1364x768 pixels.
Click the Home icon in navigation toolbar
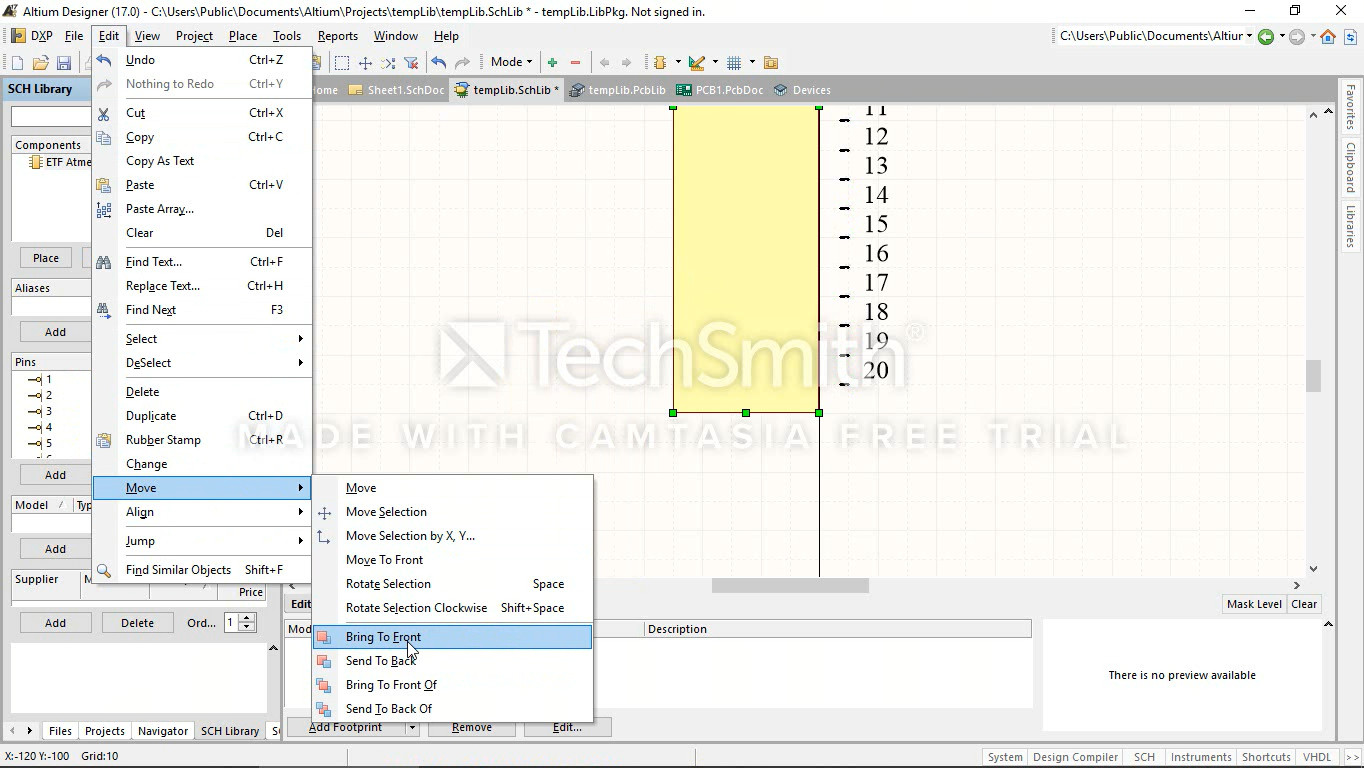point(1328,37)
